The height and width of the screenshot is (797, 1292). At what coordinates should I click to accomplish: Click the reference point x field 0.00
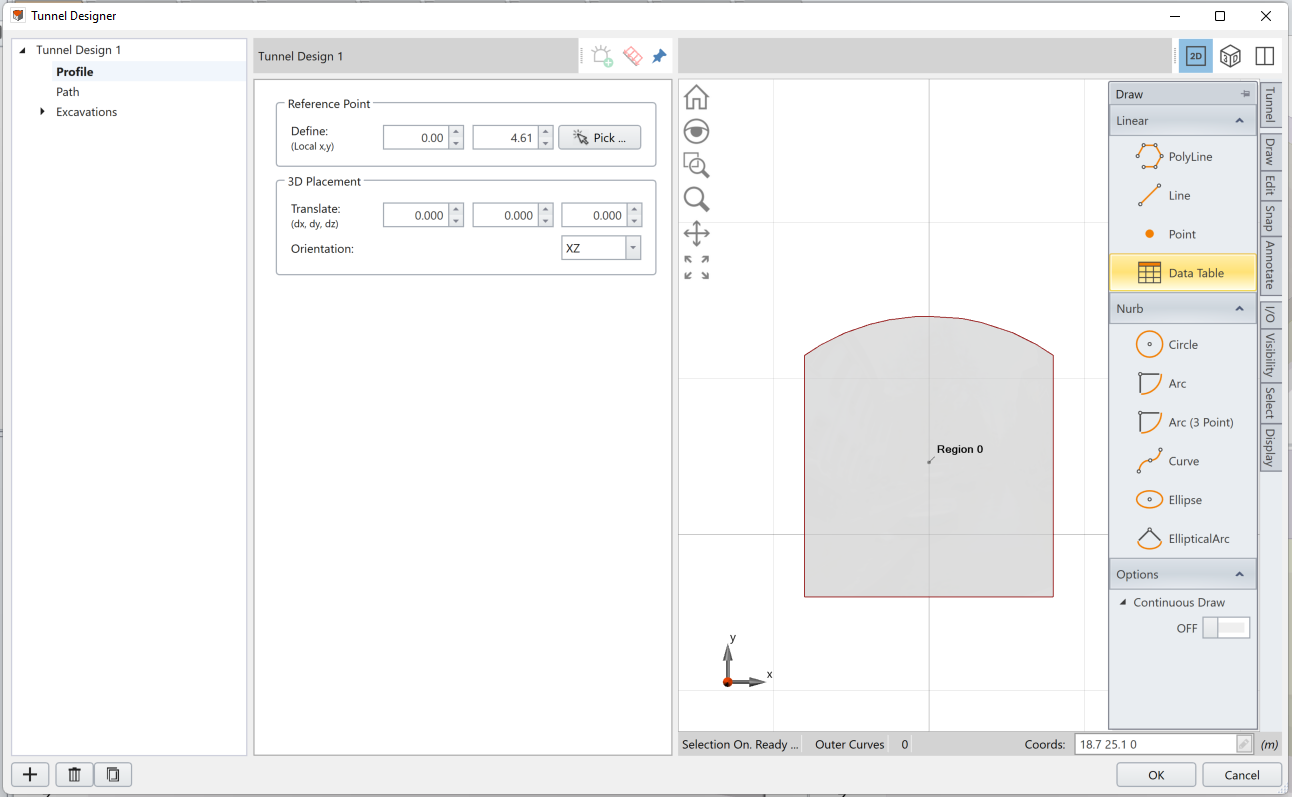416,138
